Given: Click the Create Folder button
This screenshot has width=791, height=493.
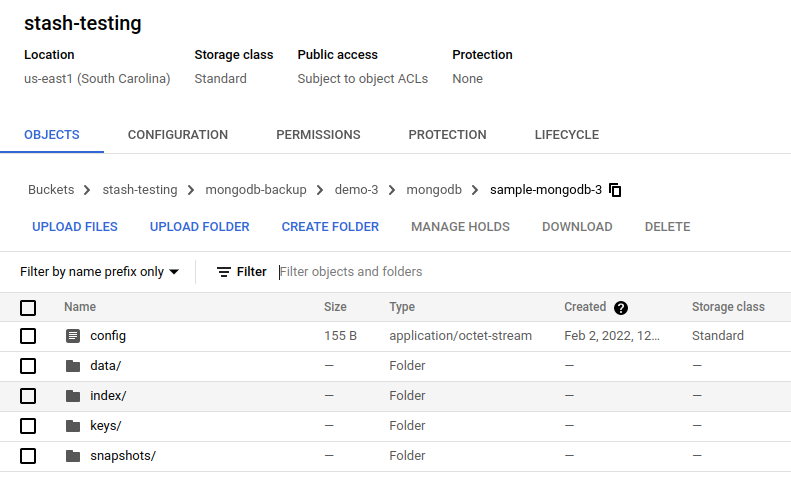Looking at the screenshot, I should tap(330, 227).
